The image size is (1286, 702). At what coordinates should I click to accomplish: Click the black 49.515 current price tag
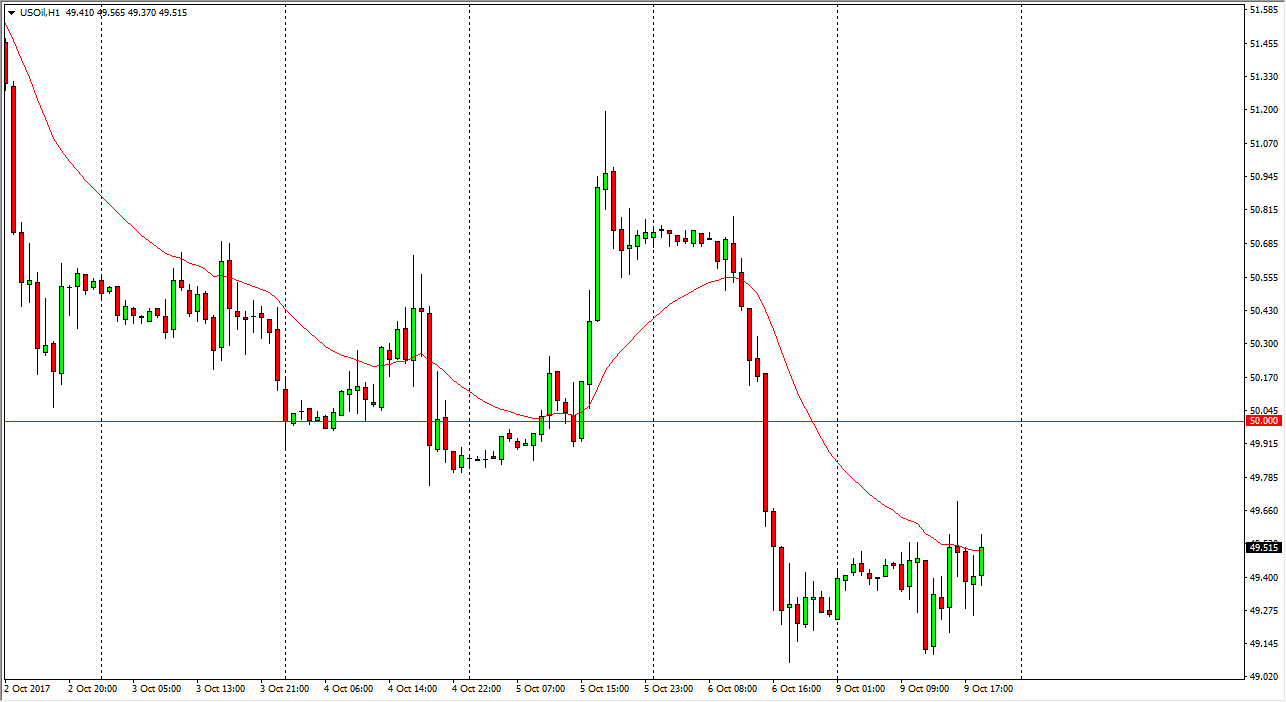(x=1264, y=547)
